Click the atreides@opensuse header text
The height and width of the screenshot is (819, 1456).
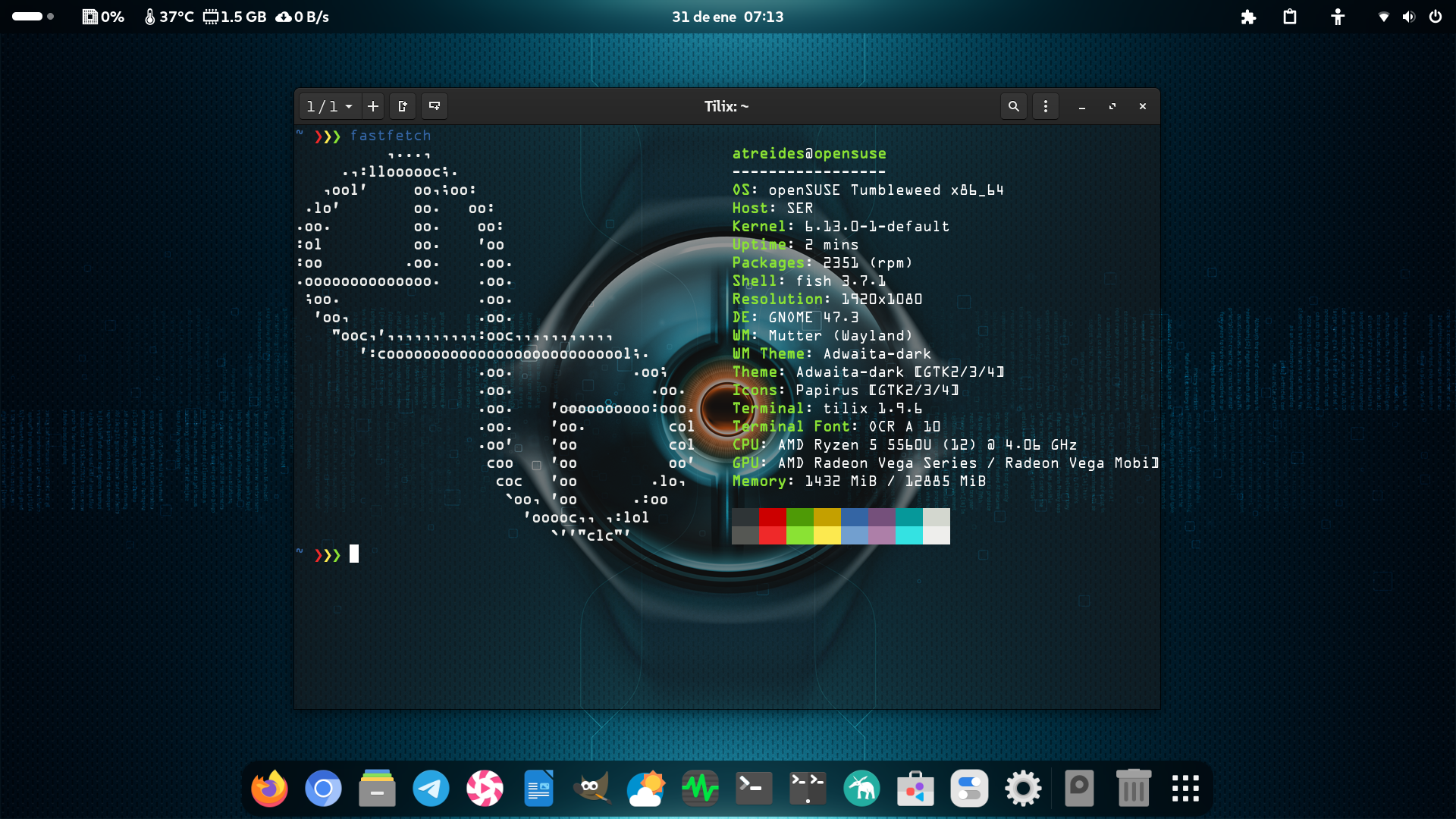tap(809, 153)
